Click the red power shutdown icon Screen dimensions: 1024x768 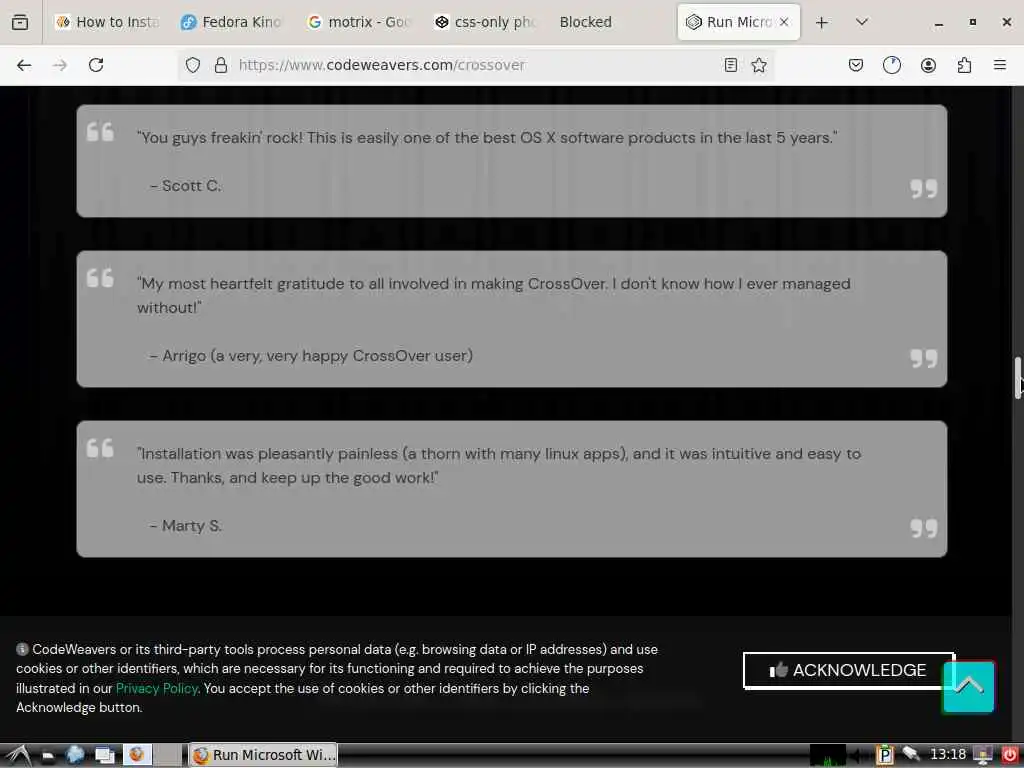(x=1010, y=756)
